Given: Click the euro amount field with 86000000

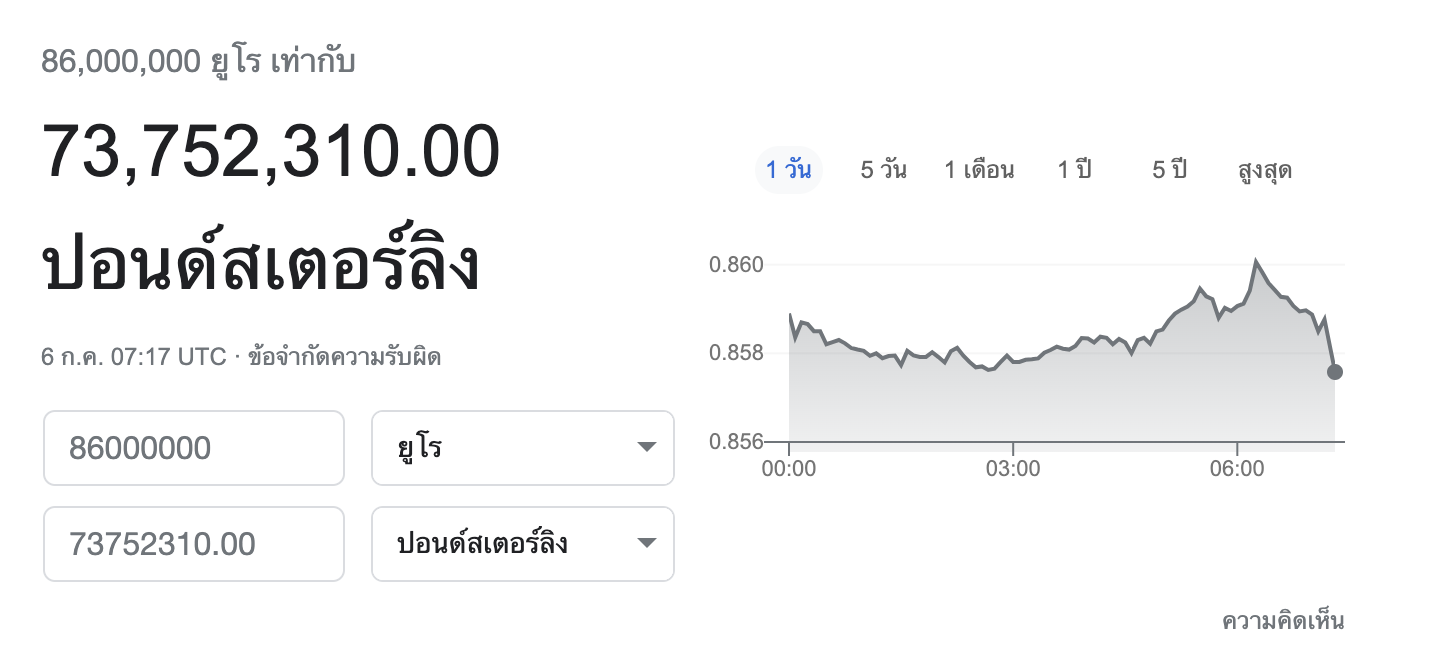Looking at the screenshot, I should (194, 448).
